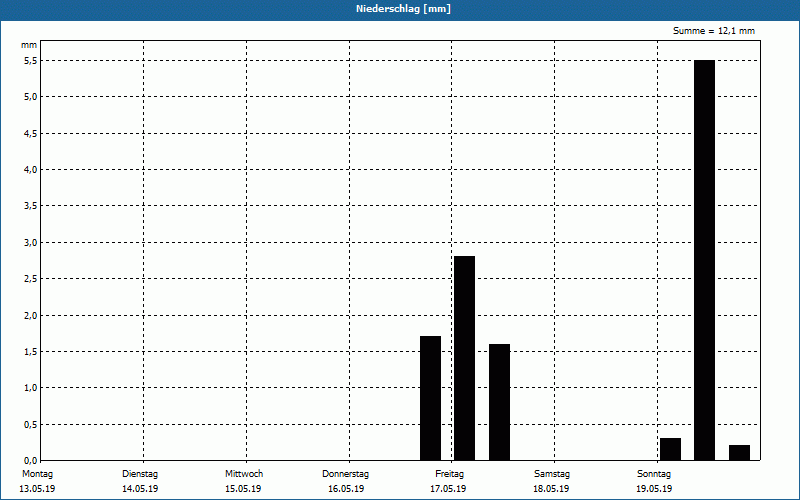The image size is (800, 500).
Task: Click the Mittwoch day label
Action: [x=244, y=474]
